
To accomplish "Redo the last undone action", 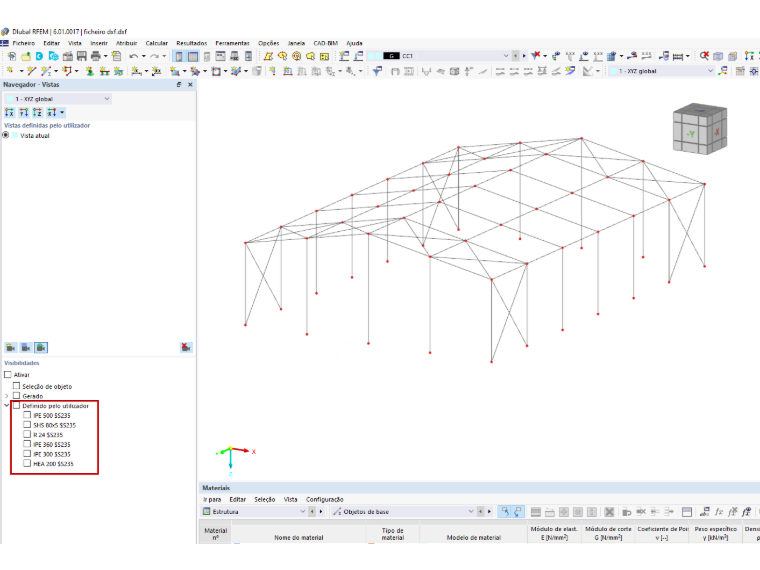I will [x=155, y=56].
